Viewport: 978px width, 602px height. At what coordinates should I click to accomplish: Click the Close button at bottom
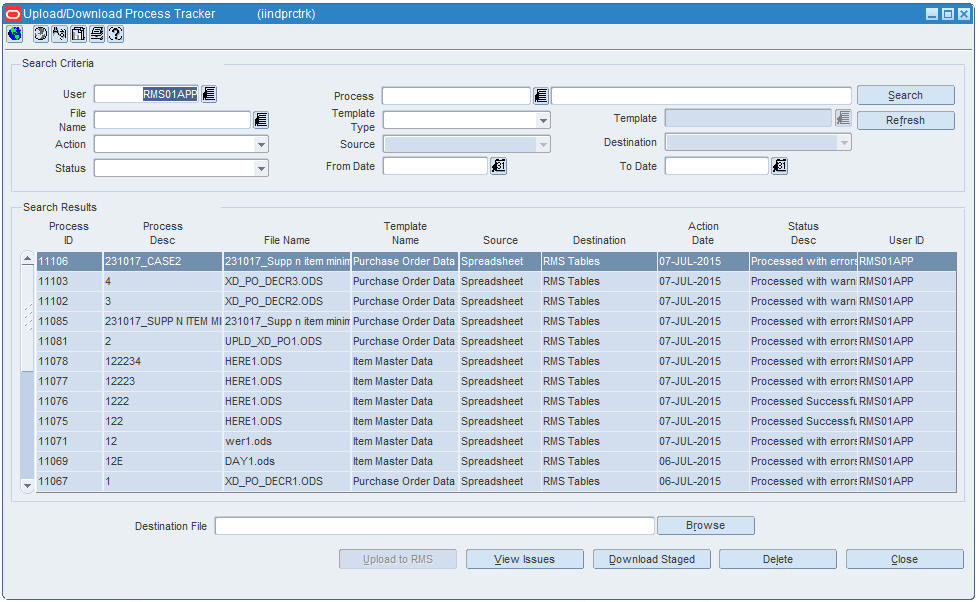coord(904,559)
